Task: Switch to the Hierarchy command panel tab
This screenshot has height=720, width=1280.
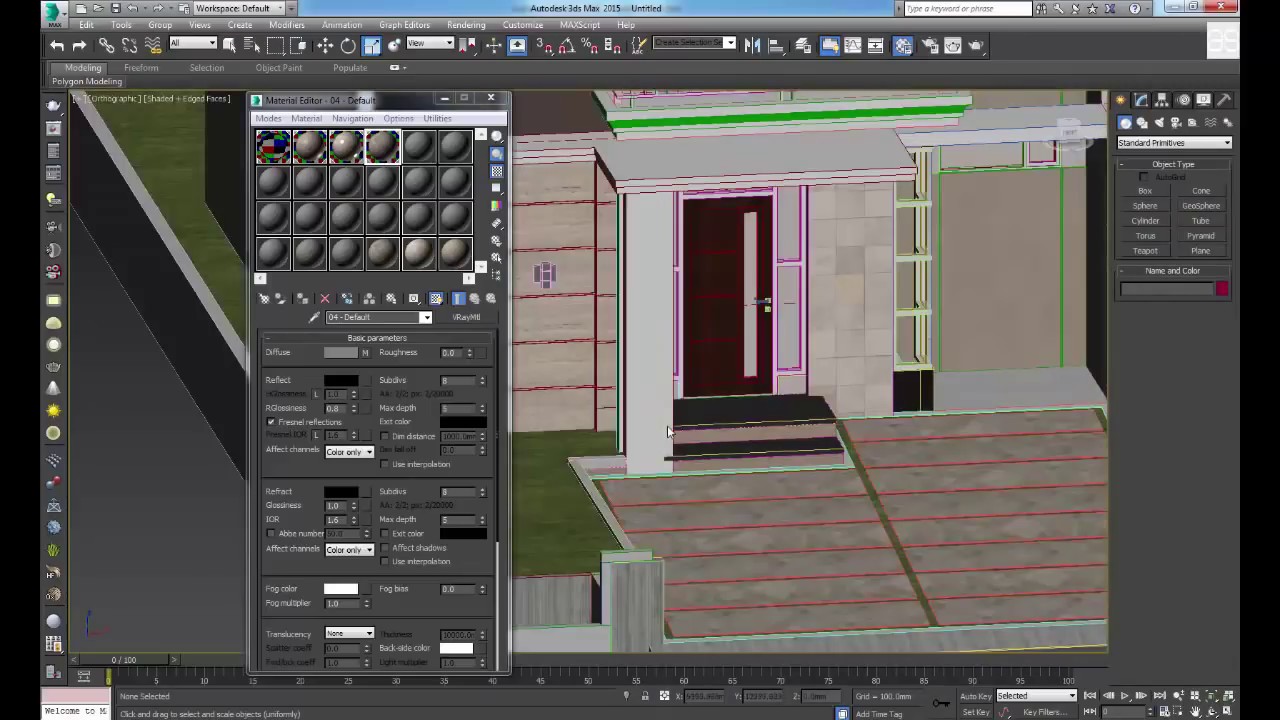Action: pos(1163,100)
